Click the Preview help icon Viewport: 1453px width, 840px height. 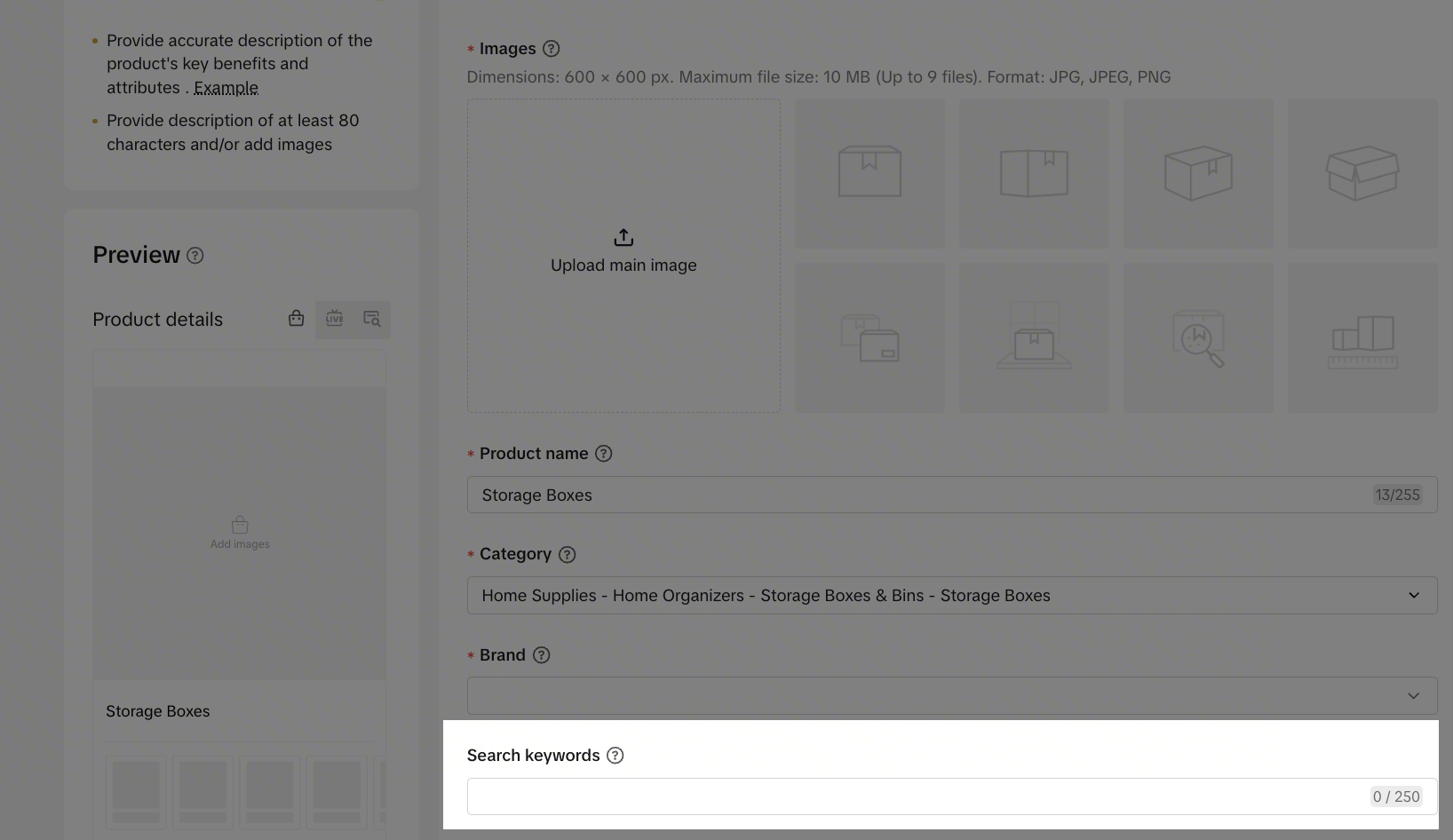(x=195, y=256)
